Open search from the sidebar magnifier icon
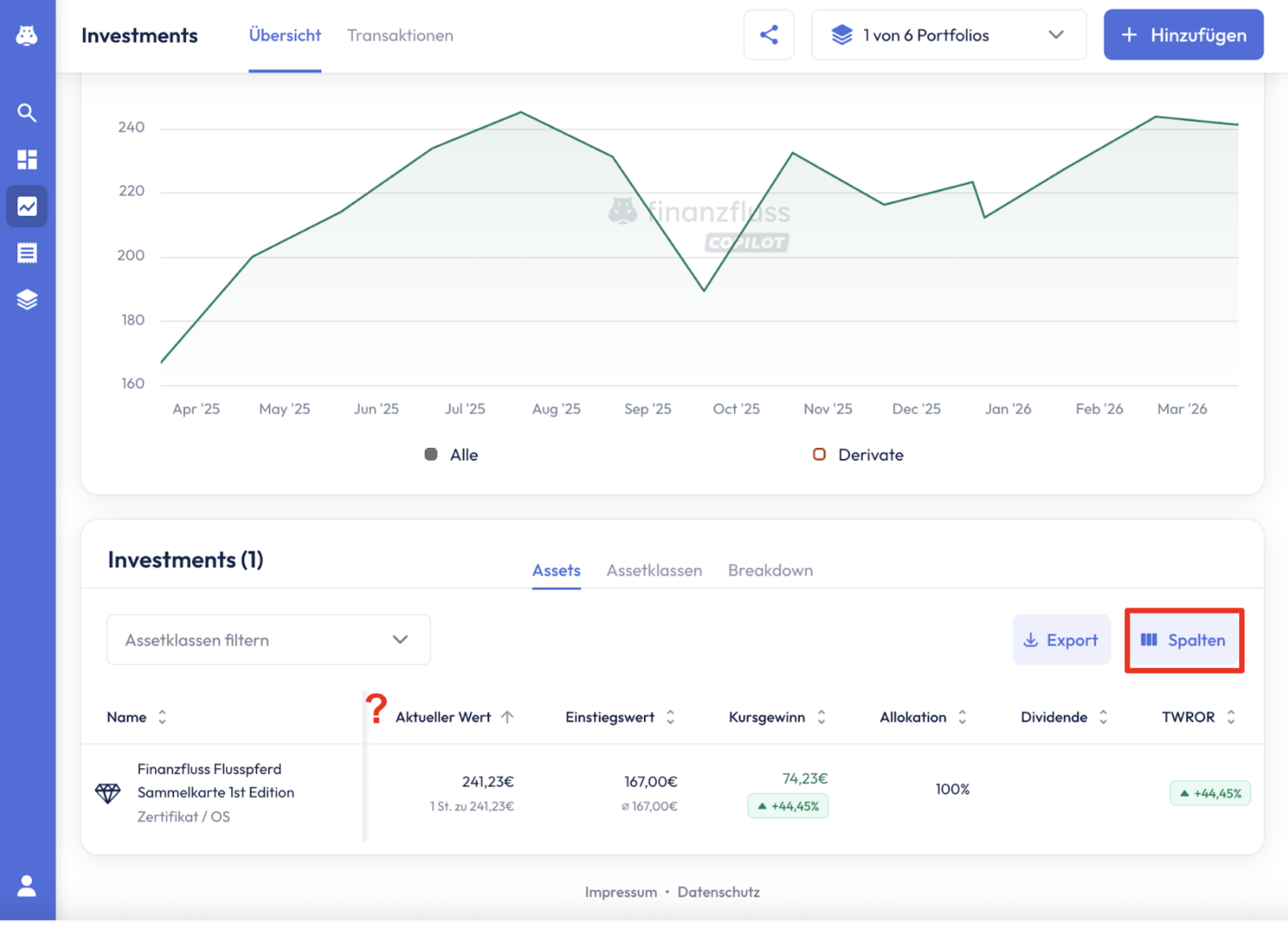 click(27, 113)
